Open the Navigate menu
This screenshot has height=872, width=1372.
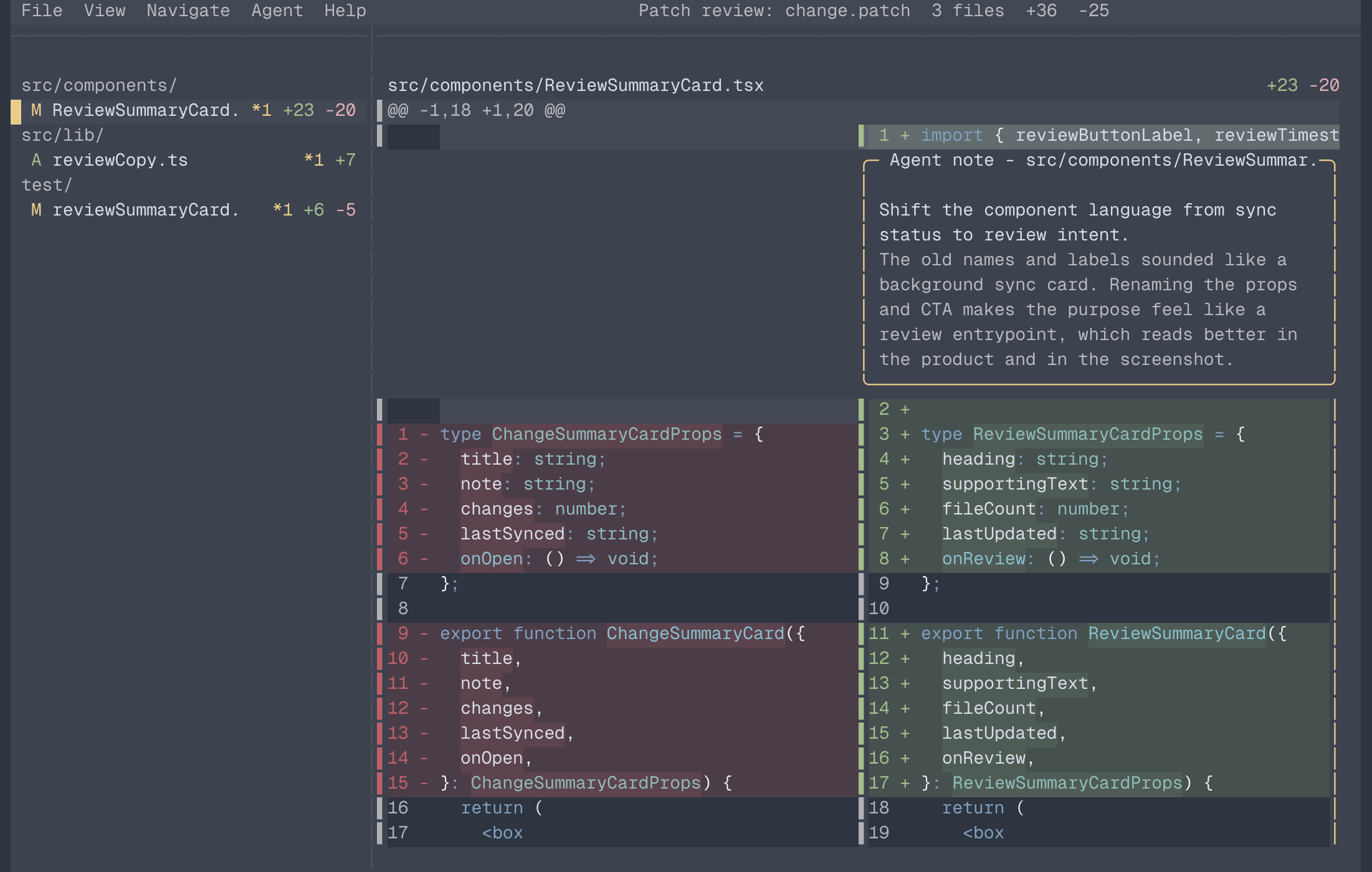click(x=188, y=11)
